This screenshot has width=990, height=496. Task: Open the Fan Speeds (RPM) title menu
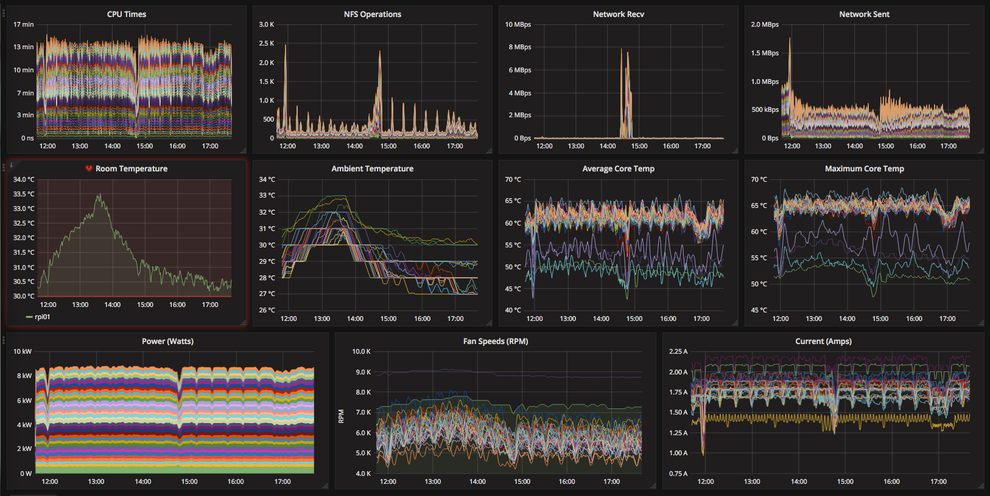(495, 342)
